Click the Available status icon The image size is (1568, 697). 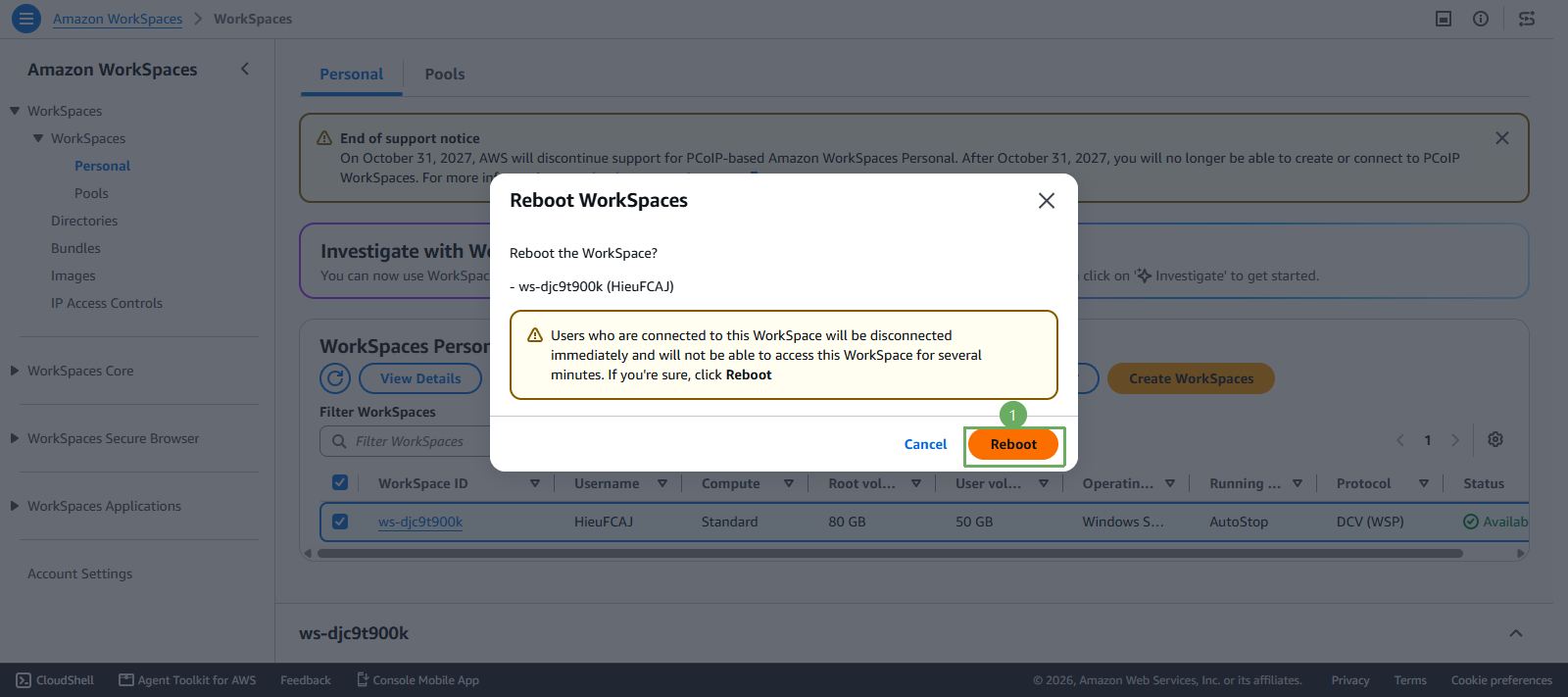point(1471,522)
